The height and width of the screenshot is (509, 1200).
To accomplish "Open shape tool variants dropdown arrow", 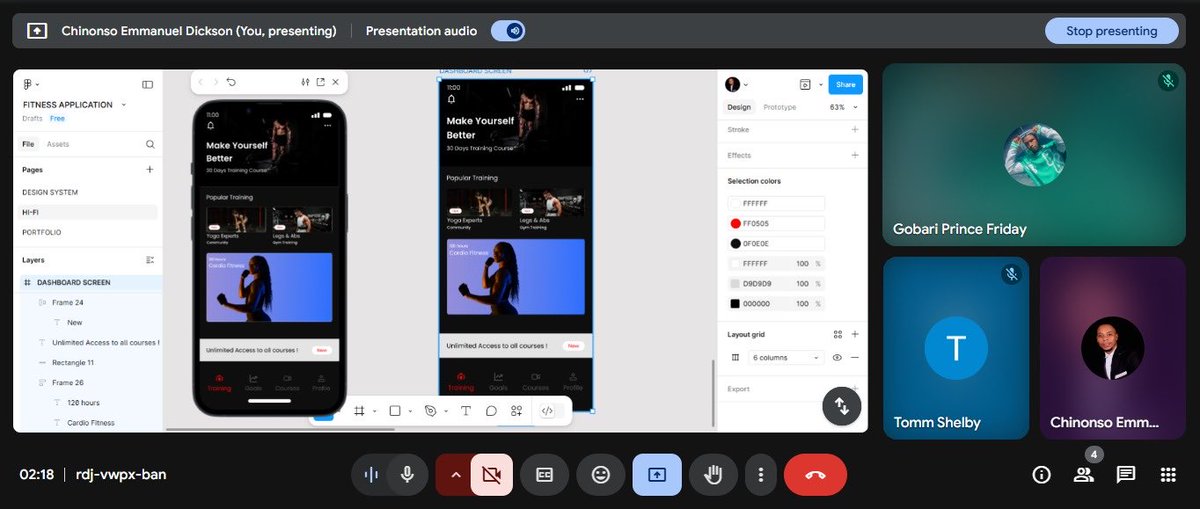I will 410,411.
